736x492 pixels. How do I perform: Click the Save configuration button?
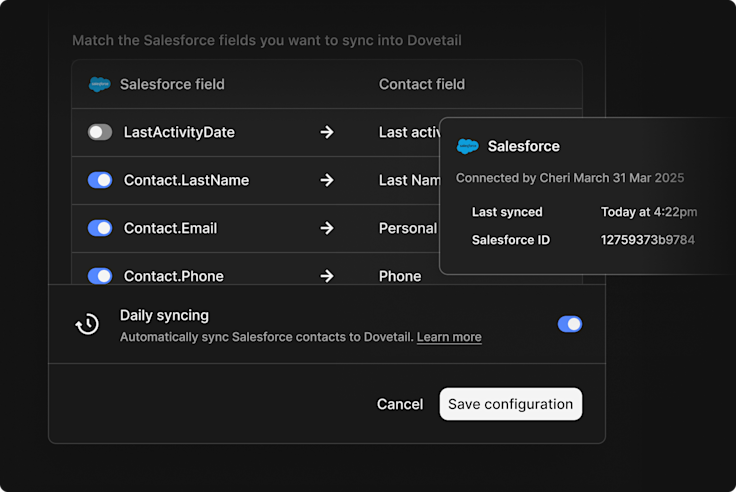[x=511, y=404]
